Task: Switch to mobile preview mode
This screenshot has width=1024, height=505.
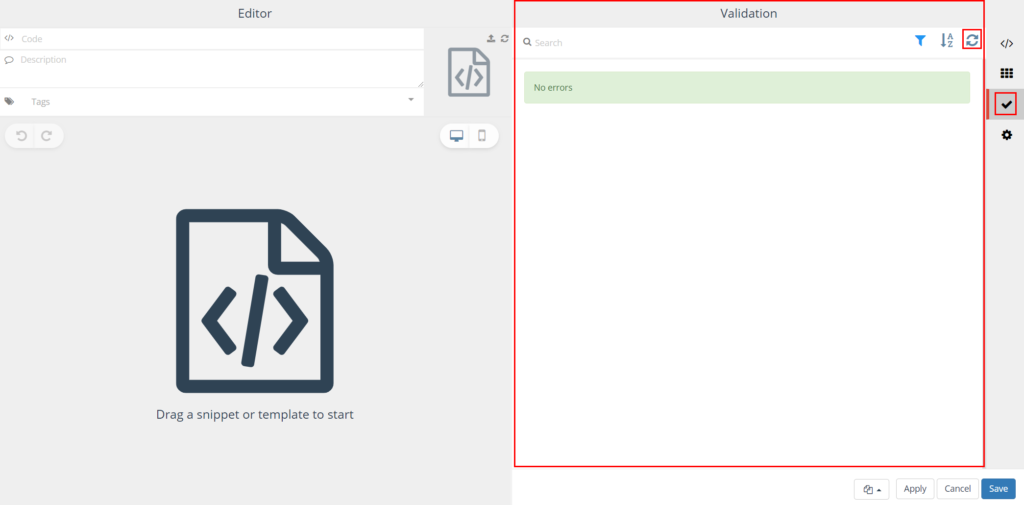Action: click(483, 136)
